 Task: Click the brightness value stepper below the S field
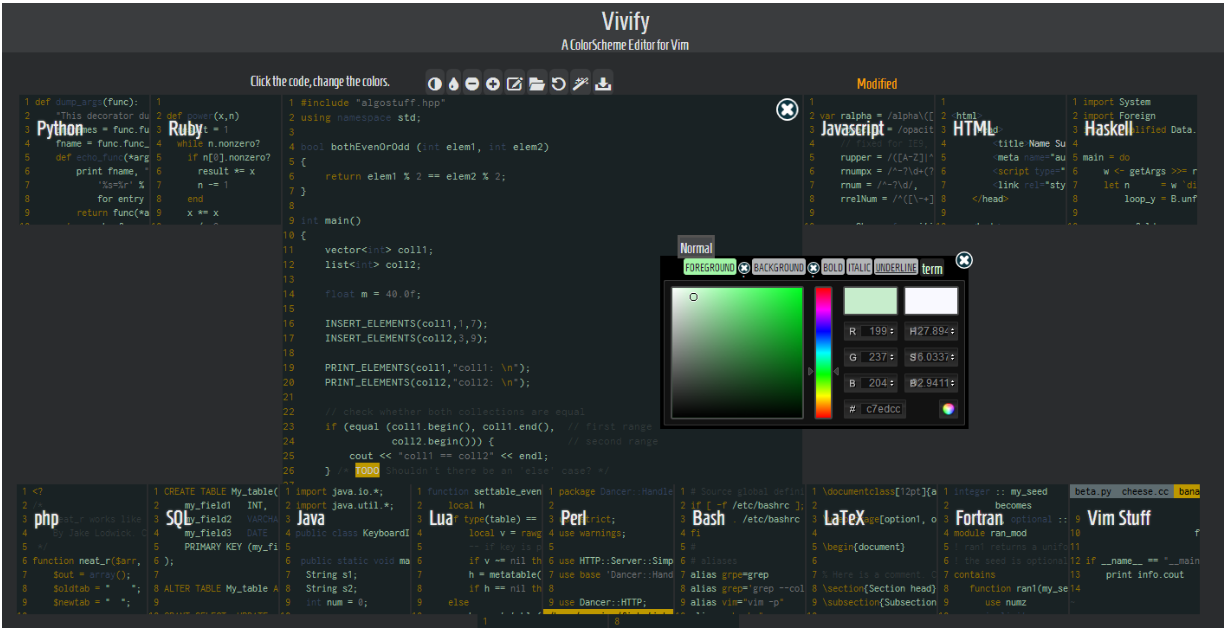[931, 383]
